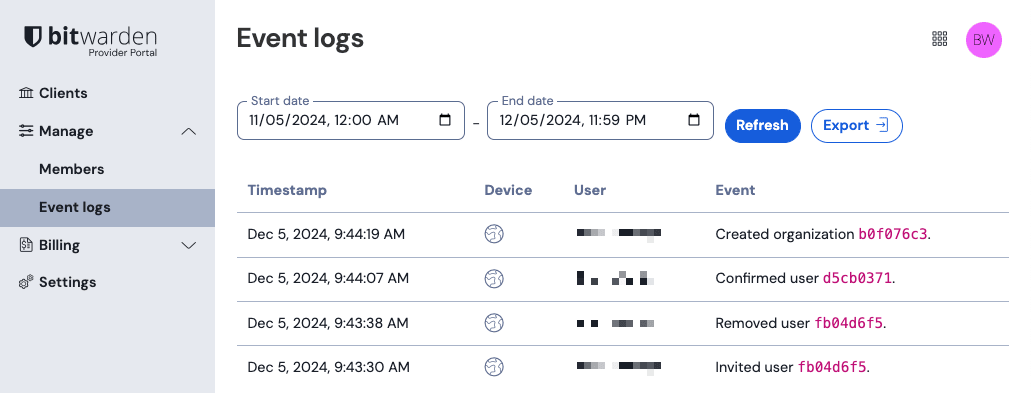Click the Refresh button
Image resolution: width=1031 pixels, height=393 pixels.
(x=763, y=126)
